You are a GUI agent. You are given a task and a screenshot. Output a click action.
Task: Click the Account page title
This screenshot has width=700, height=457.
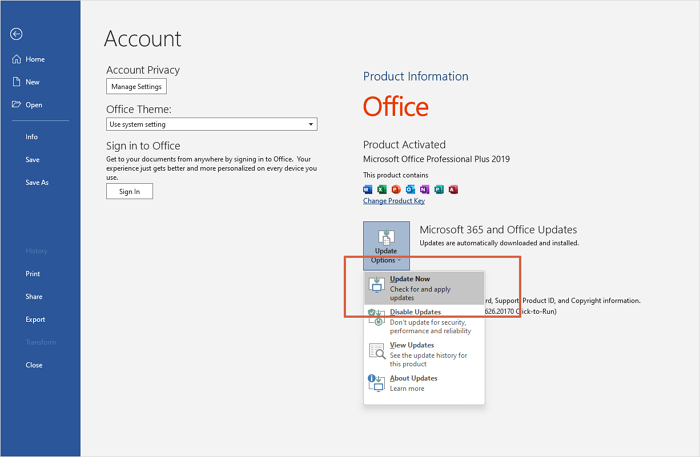pos(142,38)
